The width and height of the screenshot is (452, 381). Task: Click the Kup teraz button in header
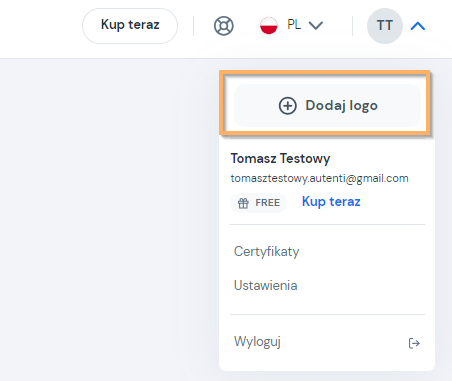[x=130, y=26]
